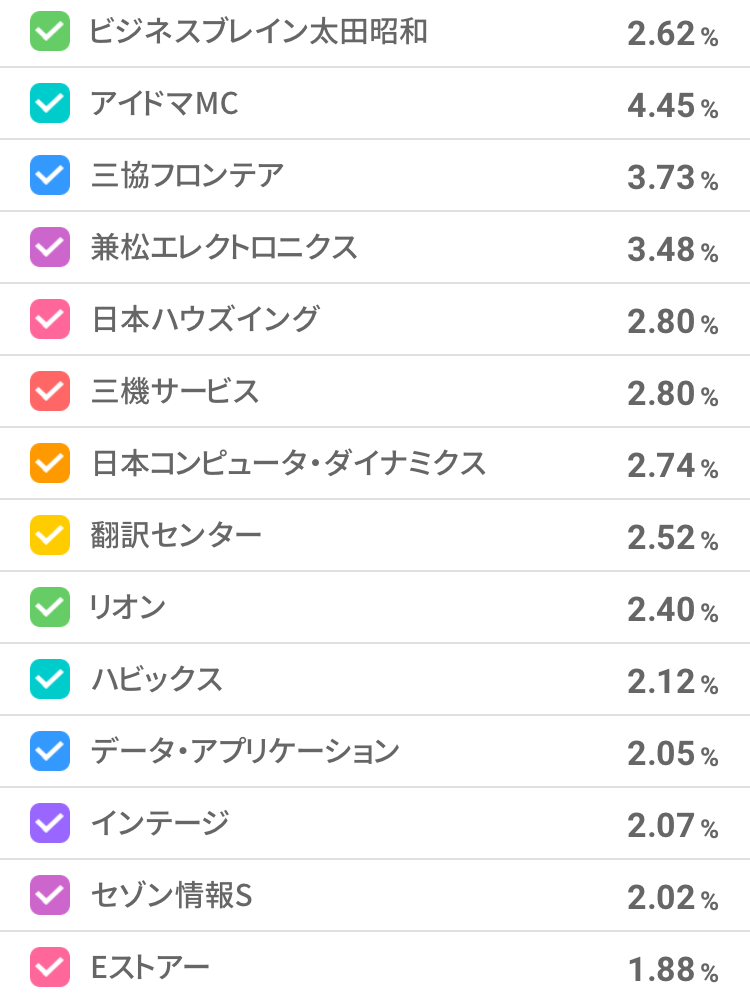
Task: Toggle the アイドマMC teal checkbox
Action: (x=50, y=104)
